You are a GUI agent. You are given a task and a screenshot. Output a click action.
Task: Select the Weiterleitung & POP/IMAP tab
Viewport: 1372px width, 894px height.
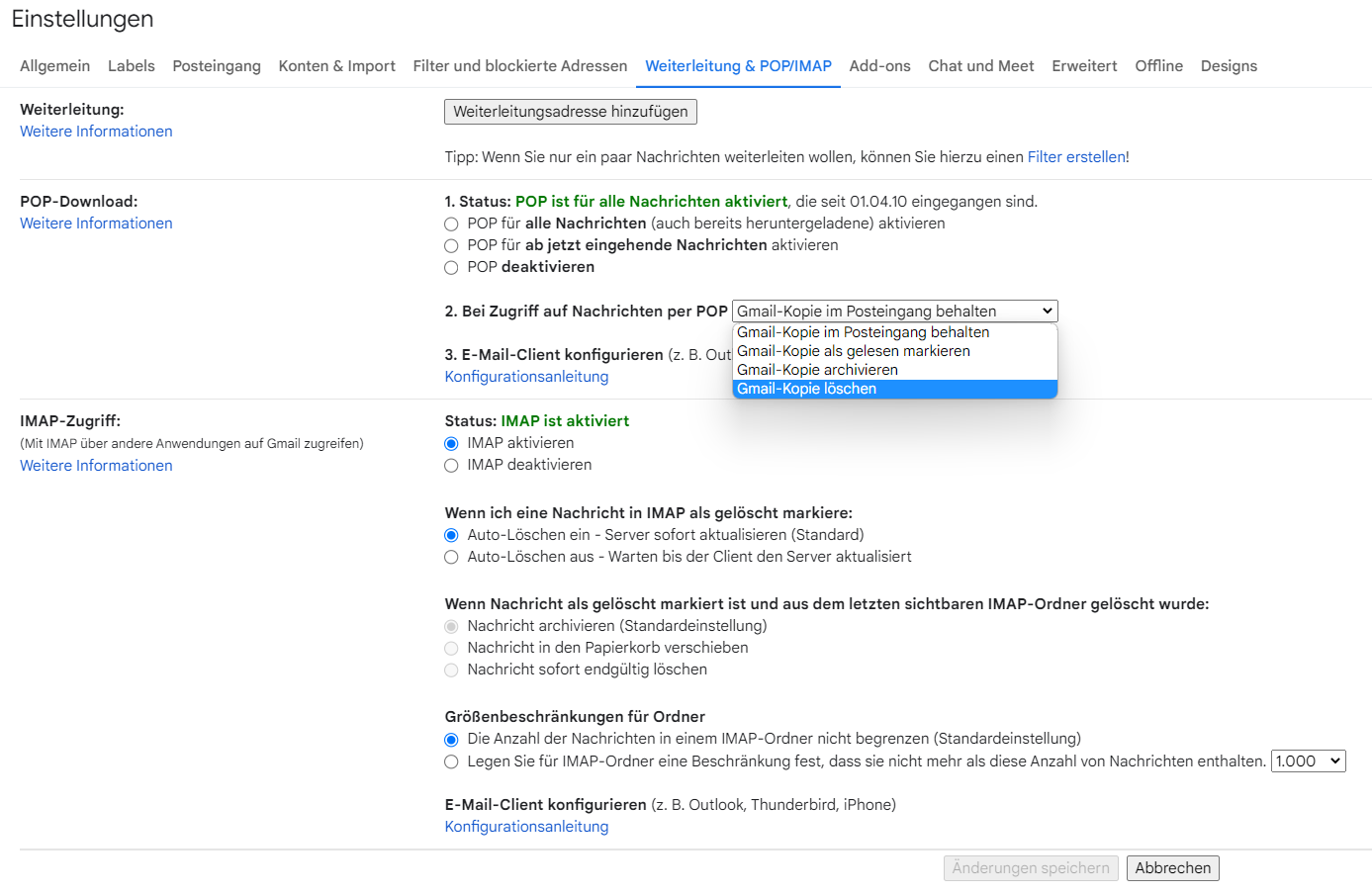739,66
